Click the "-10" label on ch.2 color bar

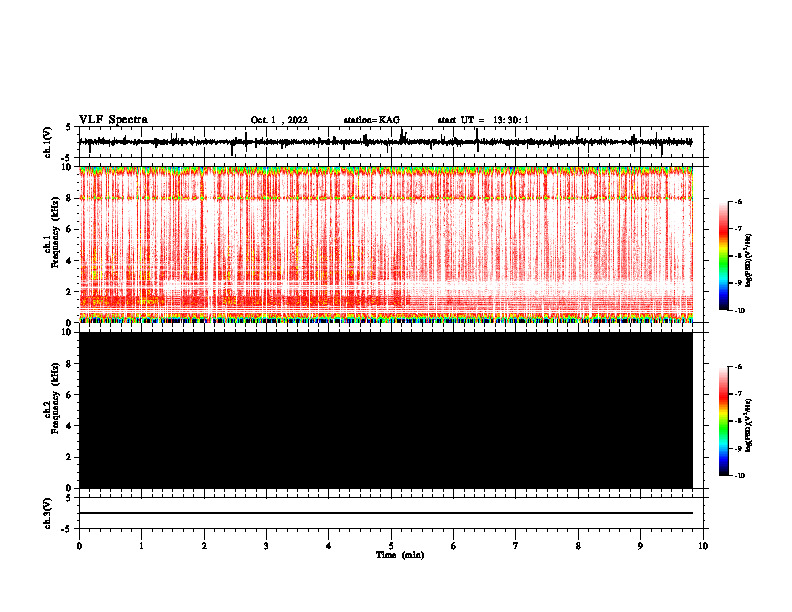(738, 476)
